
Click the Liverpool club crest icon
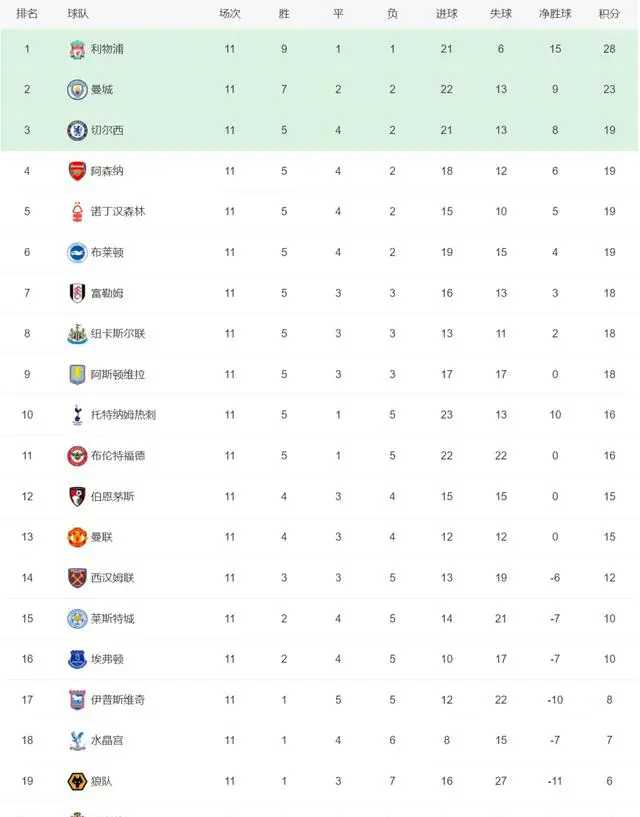click(x=77, y=49)
